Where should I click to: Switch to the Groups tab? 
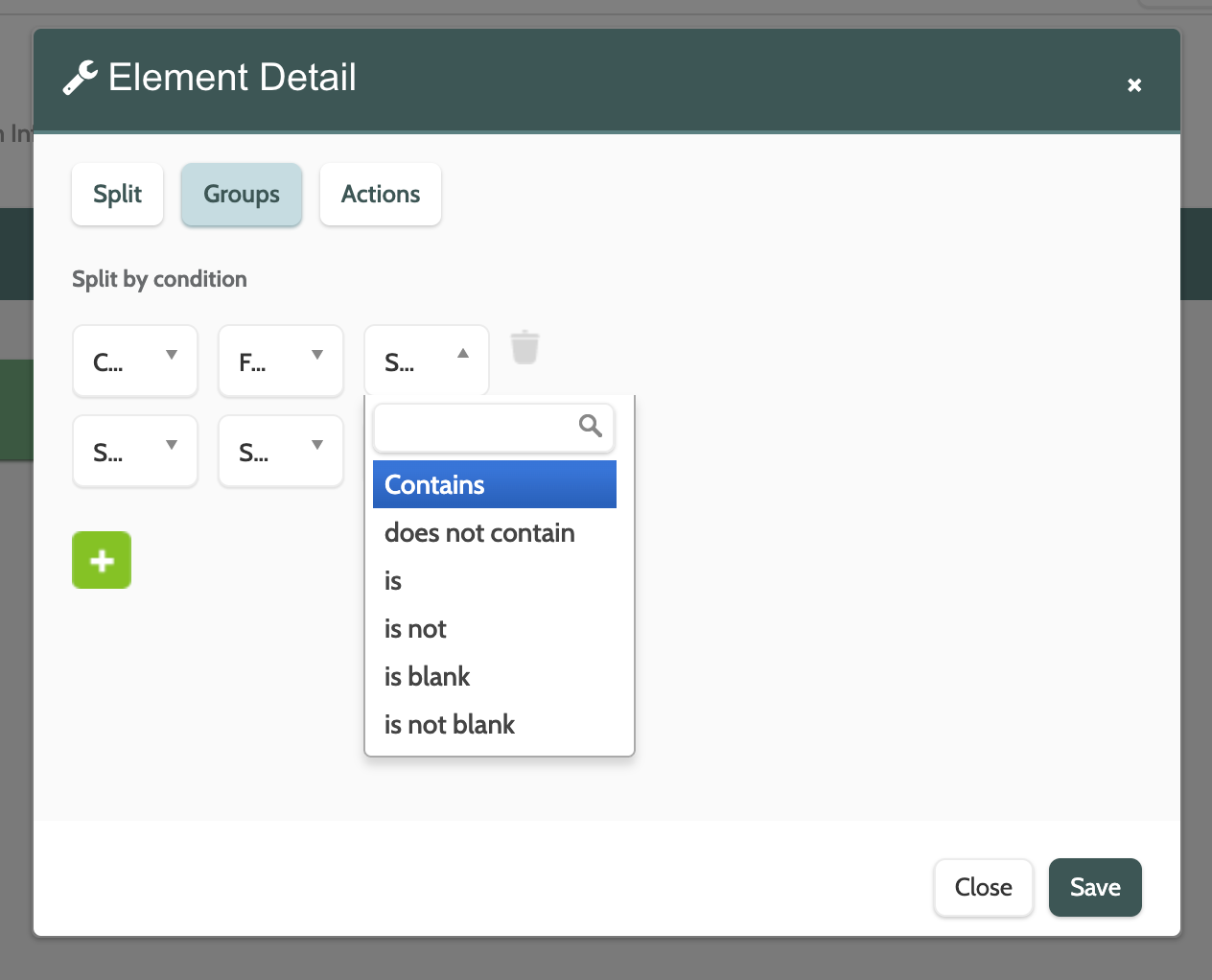click(242, 195)
